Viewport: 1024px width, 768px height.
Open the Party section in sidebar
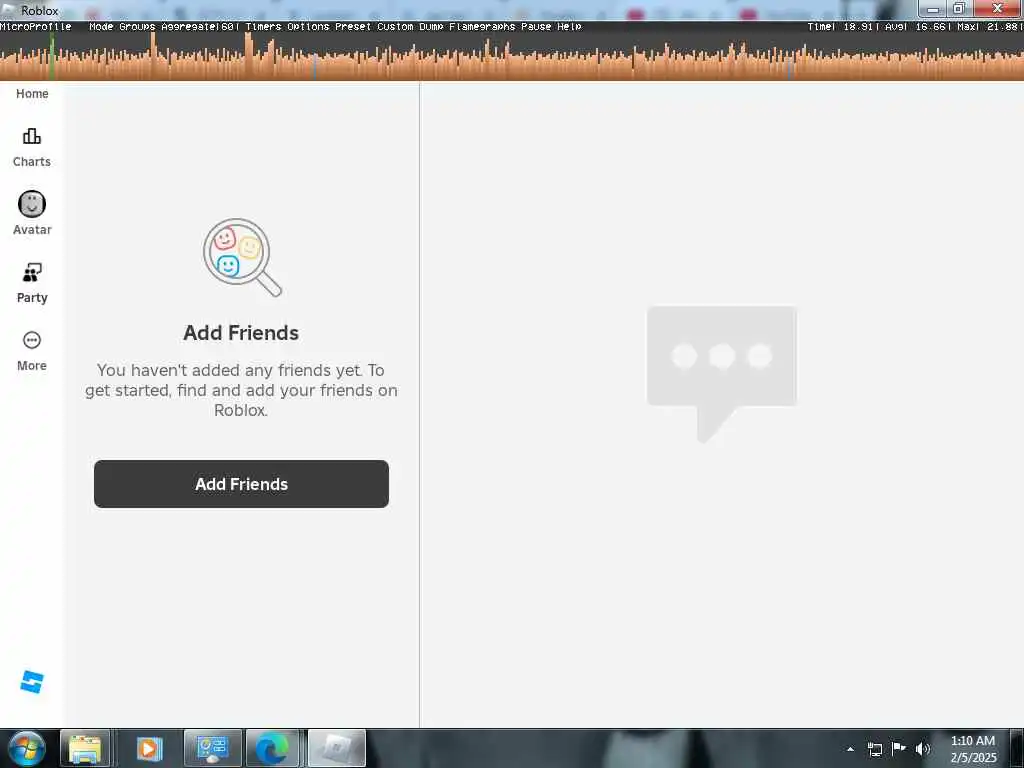click(31, 283)
